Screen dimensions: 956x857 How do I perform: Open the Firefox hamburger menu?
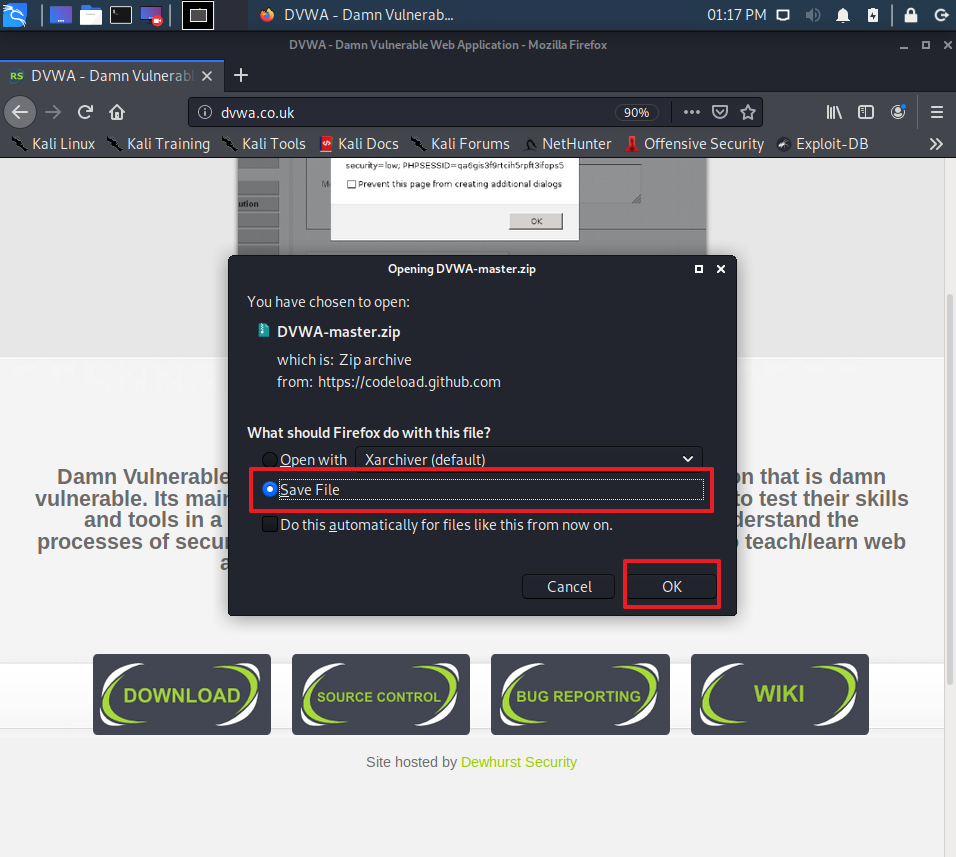(937, 112)
